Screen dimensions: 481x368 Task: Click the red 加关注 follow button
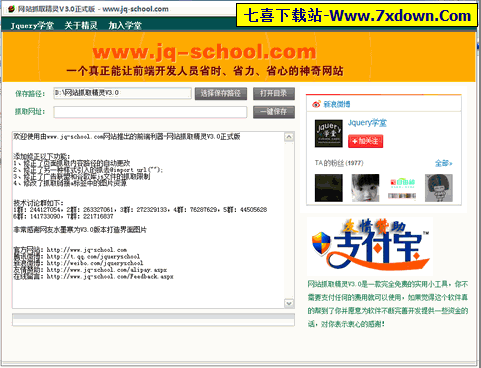365,141
